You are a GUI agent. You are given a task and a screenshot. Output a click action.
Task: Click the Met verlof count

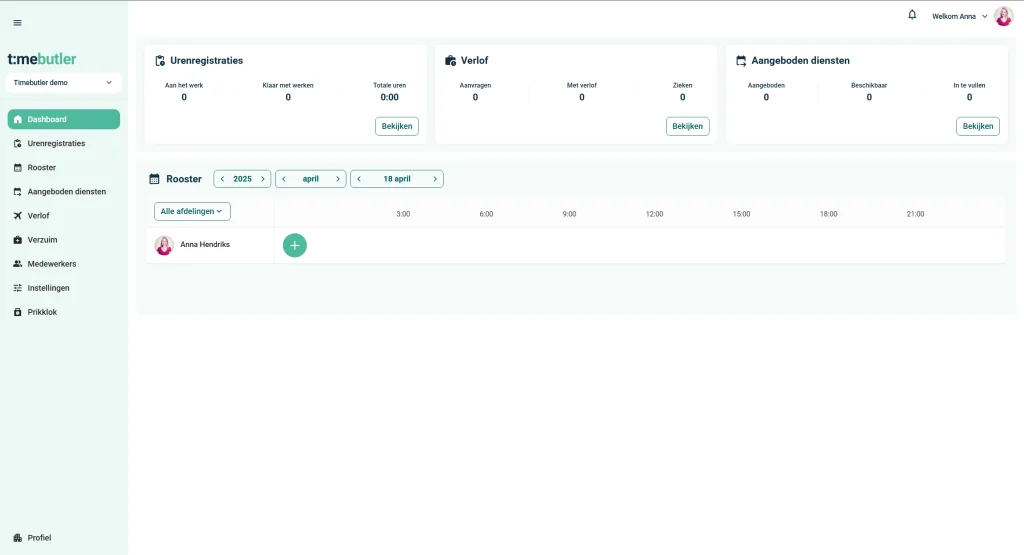click(x=582, y=97)
